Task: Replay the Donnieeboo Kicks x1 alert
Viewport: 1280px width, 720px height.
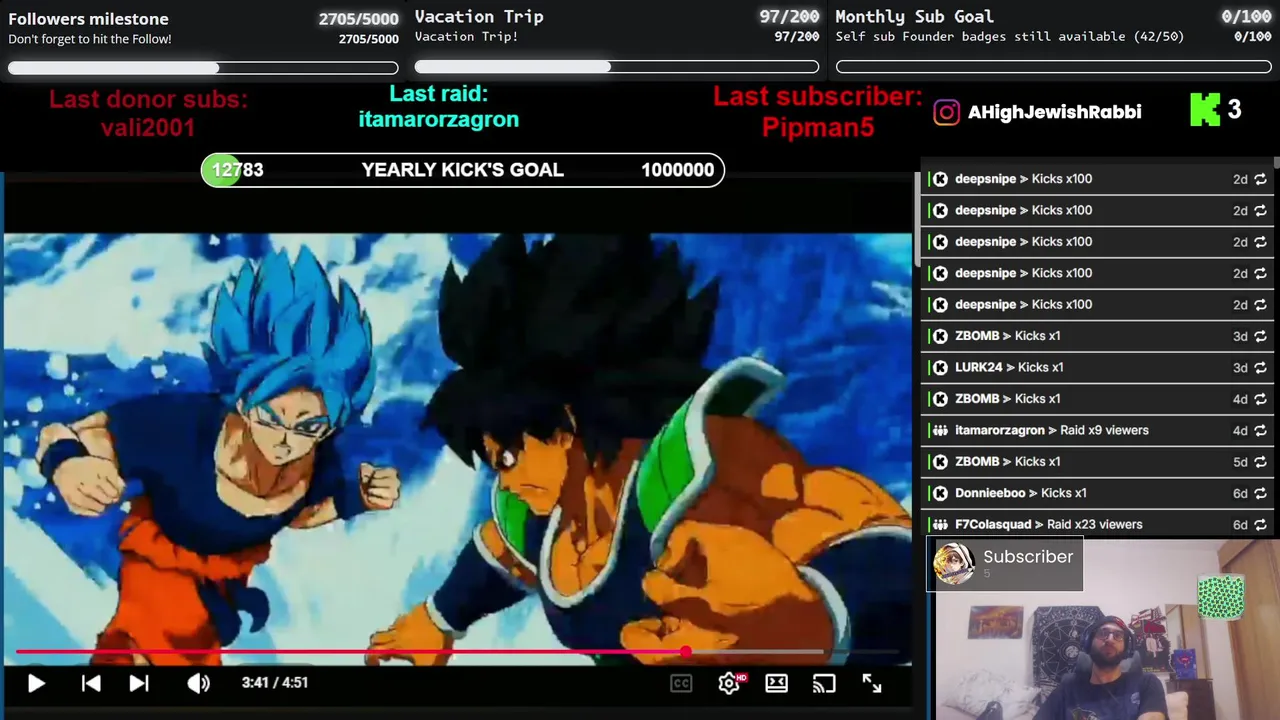Action: [x=1260, y=493]
